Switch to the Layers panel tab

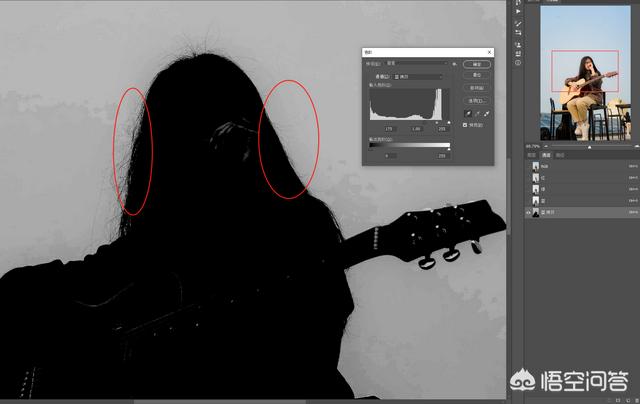point(532,156)
